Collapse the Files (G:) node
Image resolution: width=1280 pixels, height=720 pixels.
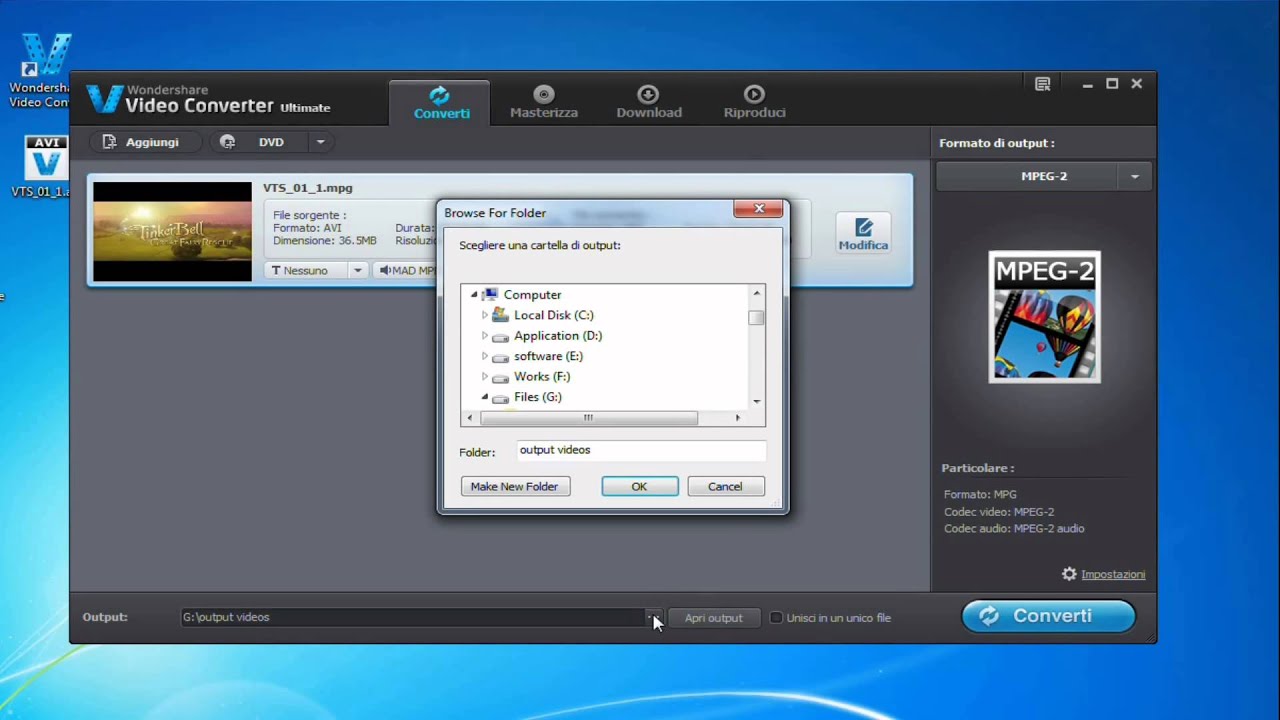pyautogui.click(x=485, y=397)
